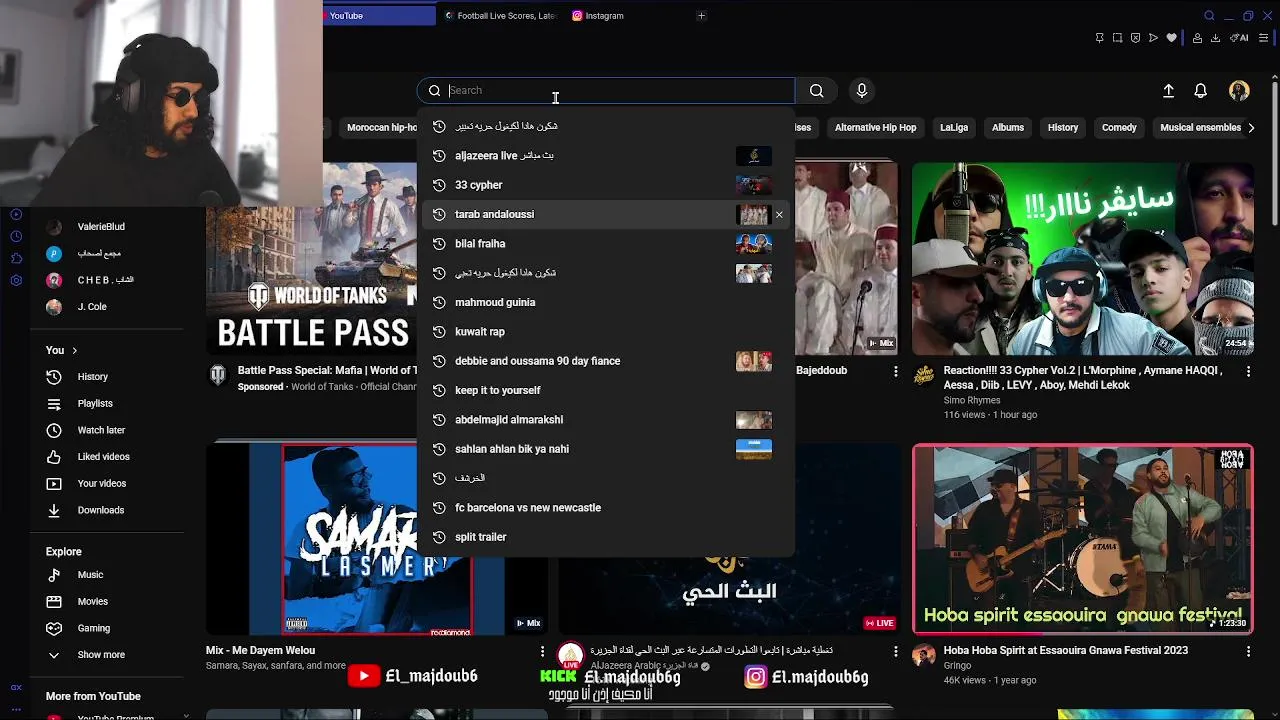Choose fc barcelona vs new newcastle suggestion
The width and height of the screenshot is (1280, 720).
point(606,508)
